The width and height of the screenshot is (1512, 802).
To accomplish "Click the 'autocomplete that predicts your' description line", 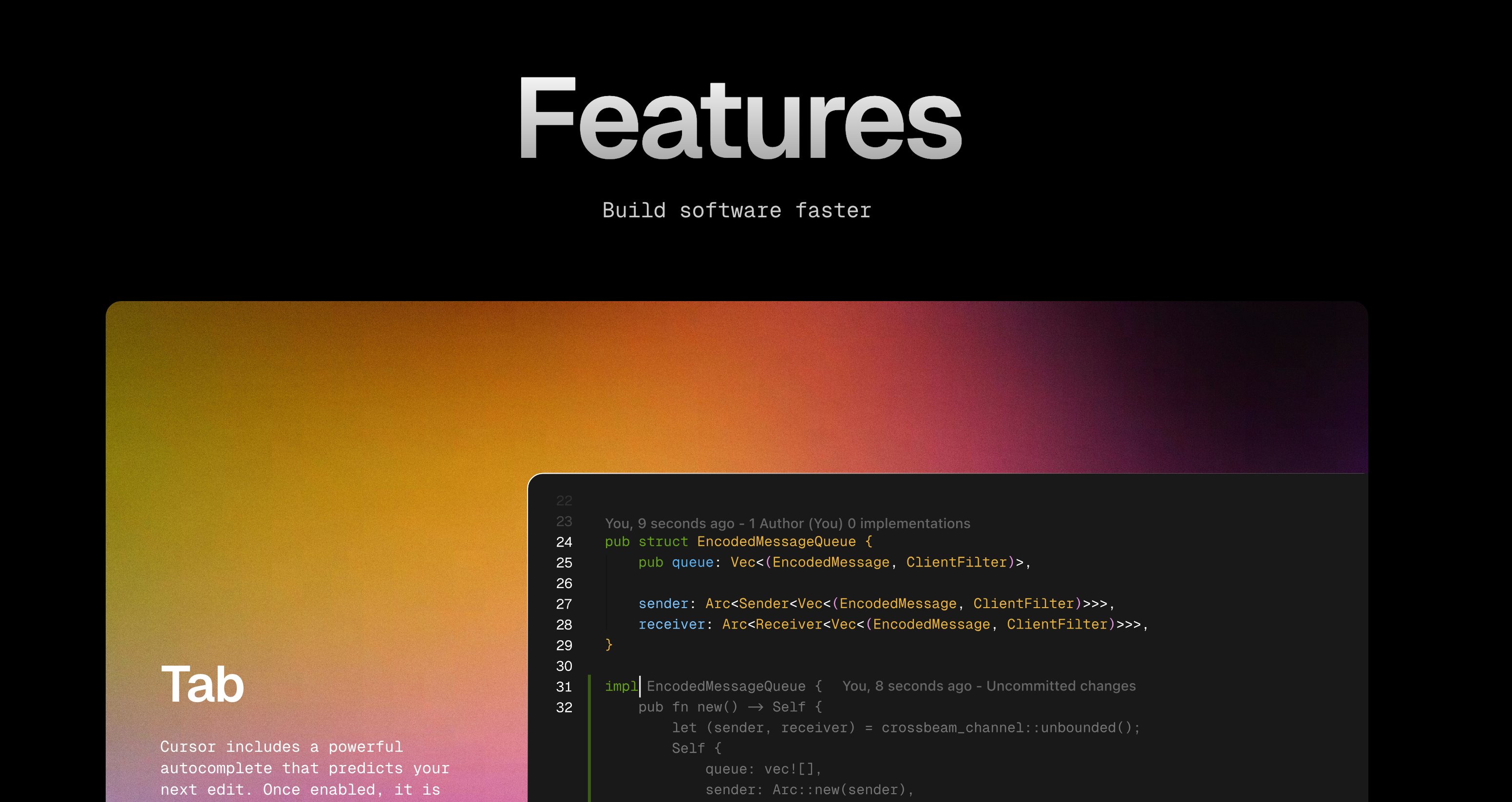I will pos(304,768).
